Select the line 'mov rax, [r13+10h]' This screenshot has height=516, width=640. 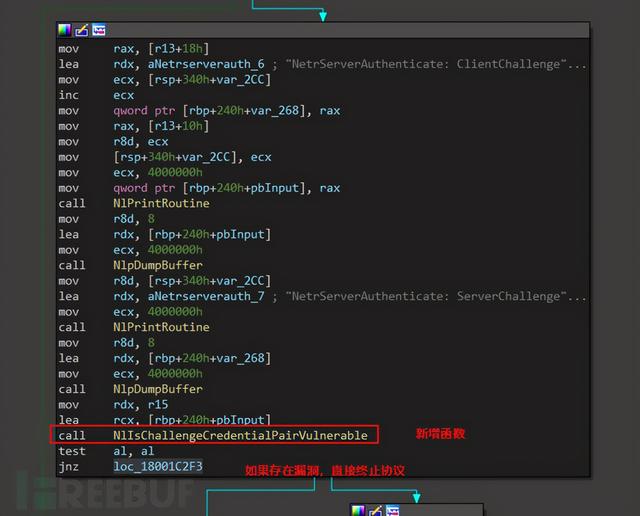point(133,126)
